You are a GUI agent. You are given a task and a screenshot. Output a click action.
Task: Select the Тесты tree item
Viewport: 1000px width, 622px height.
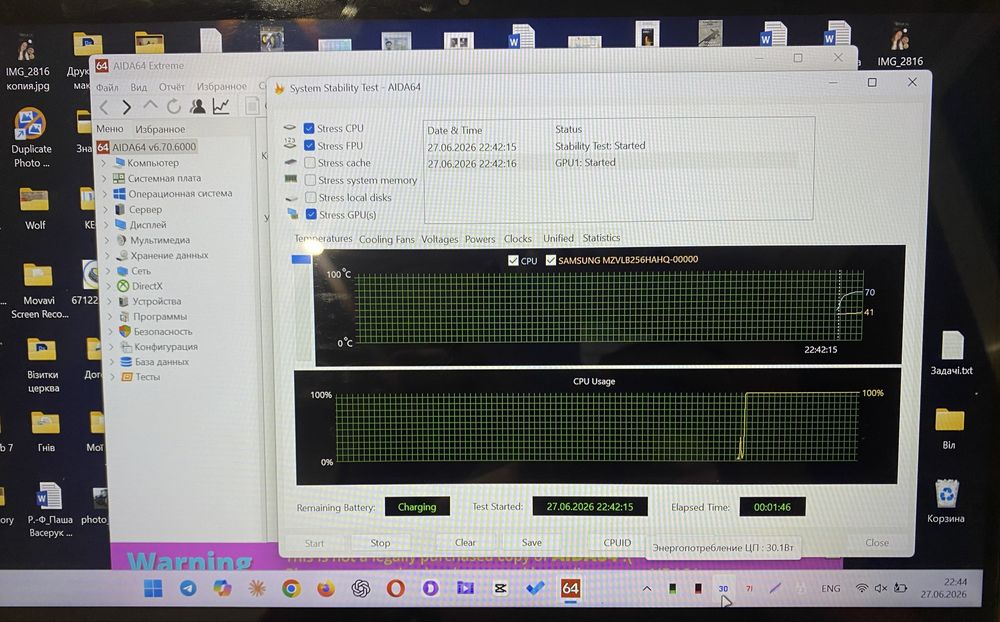tap(147, 377)
